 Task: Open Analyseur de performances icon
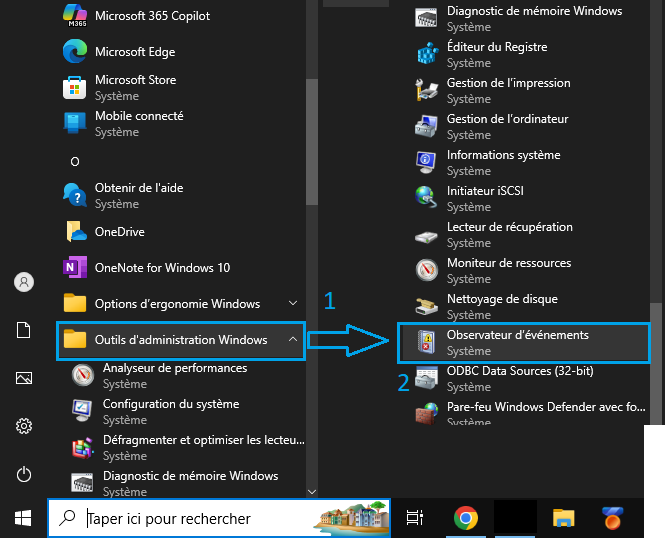[x=83, y=375]
